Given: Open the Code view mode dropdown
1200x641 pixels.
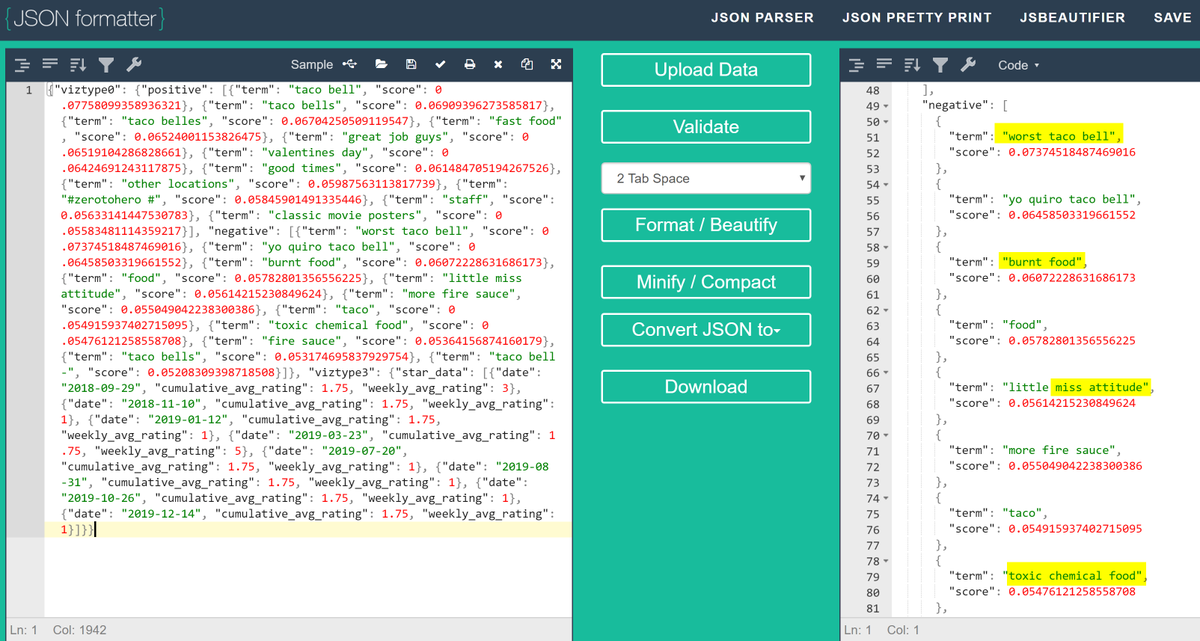Looking at the screenshot, I should (x=1018, y=65).
